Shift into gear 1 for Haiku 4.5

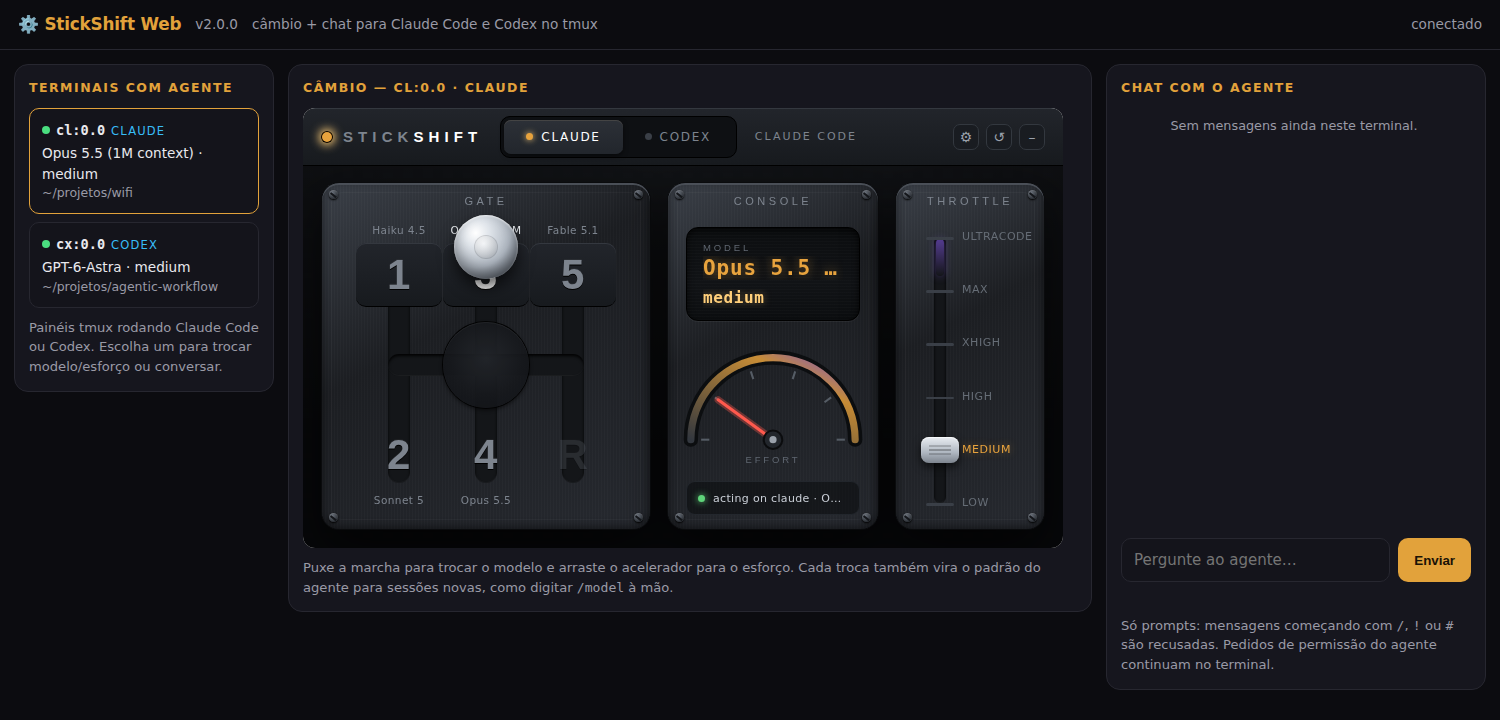[x=398, y=275]
